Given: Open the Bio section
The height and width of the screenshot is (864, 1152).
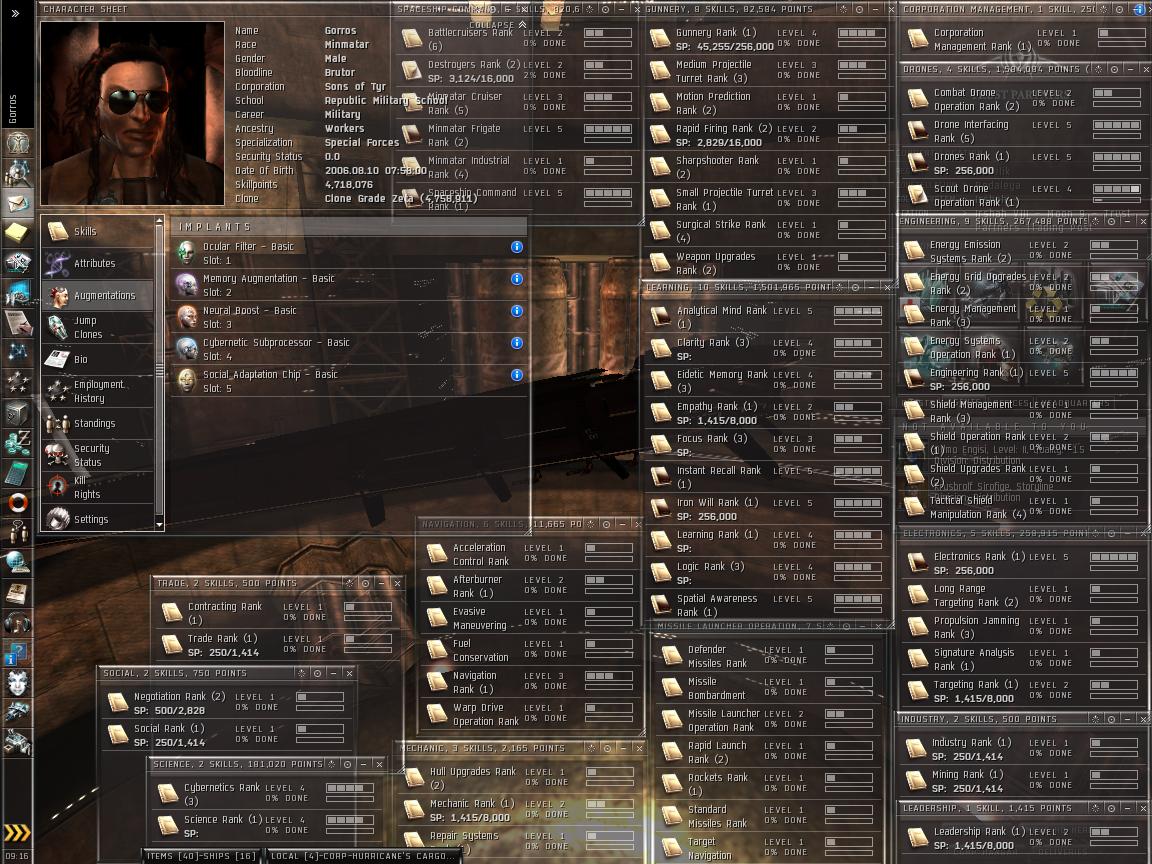Looking at the screenshot, I should [x=98, y=359].
